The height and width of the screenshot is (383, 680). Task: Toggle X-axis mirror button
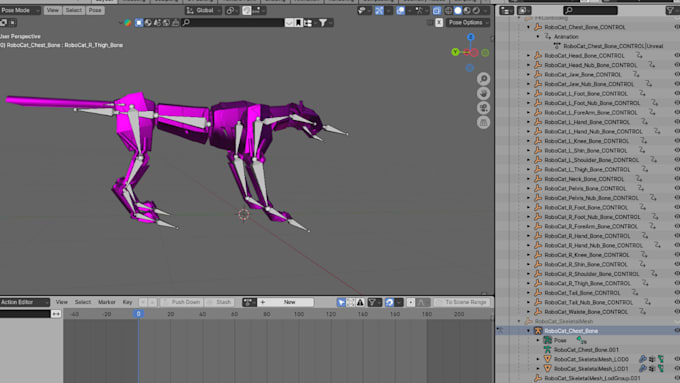(439, 23)
